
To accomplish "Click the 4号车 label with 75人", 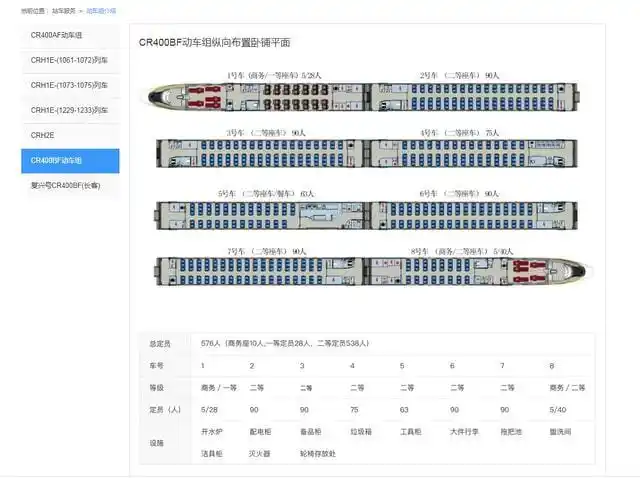I will (459, 133).
